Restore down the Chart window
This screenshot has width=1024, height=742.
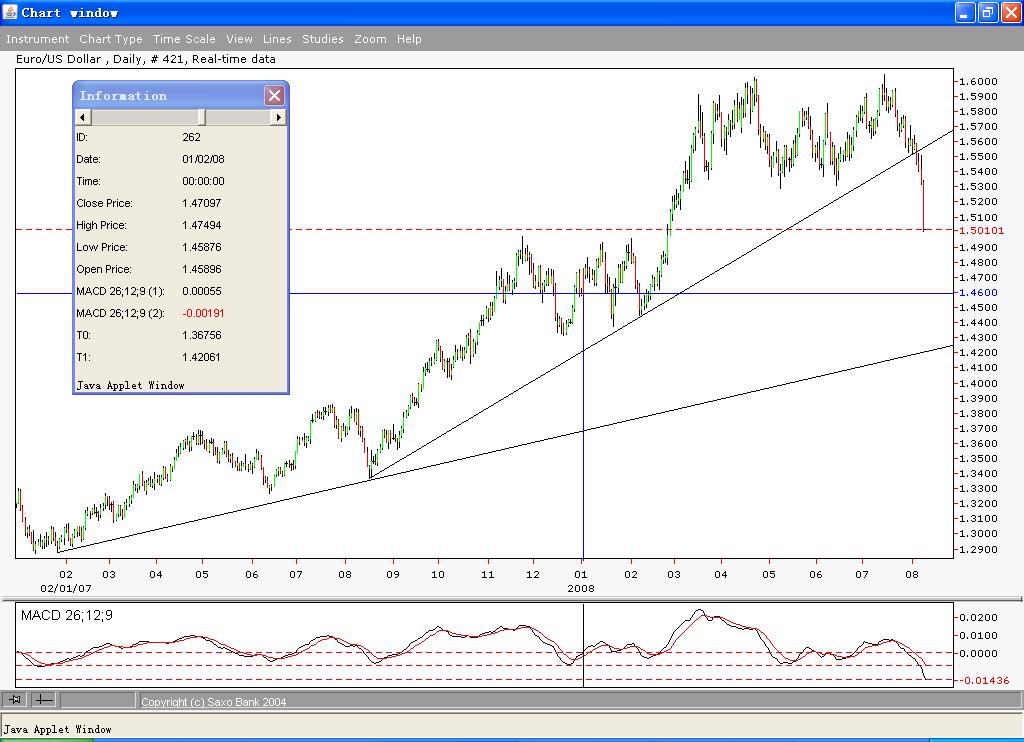click(x=987, y=12)
